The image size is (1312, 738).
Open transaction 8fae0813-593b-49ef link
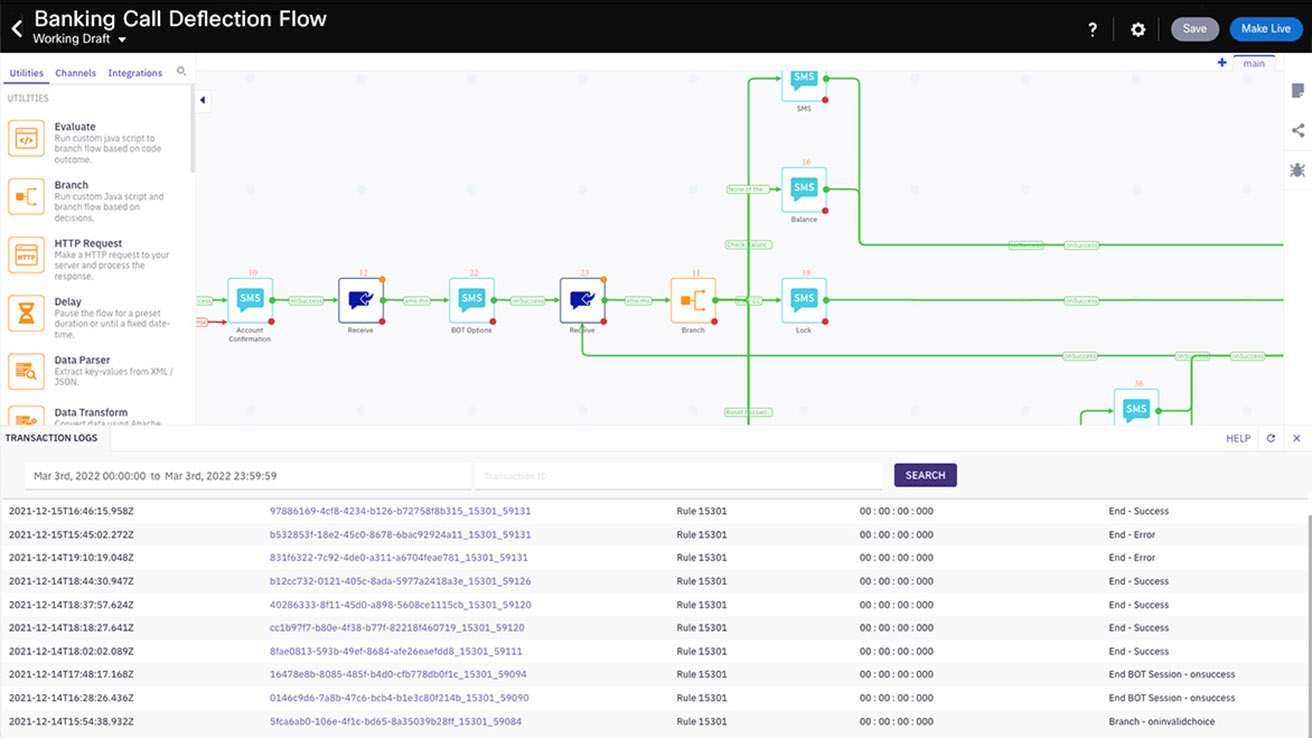396,651
